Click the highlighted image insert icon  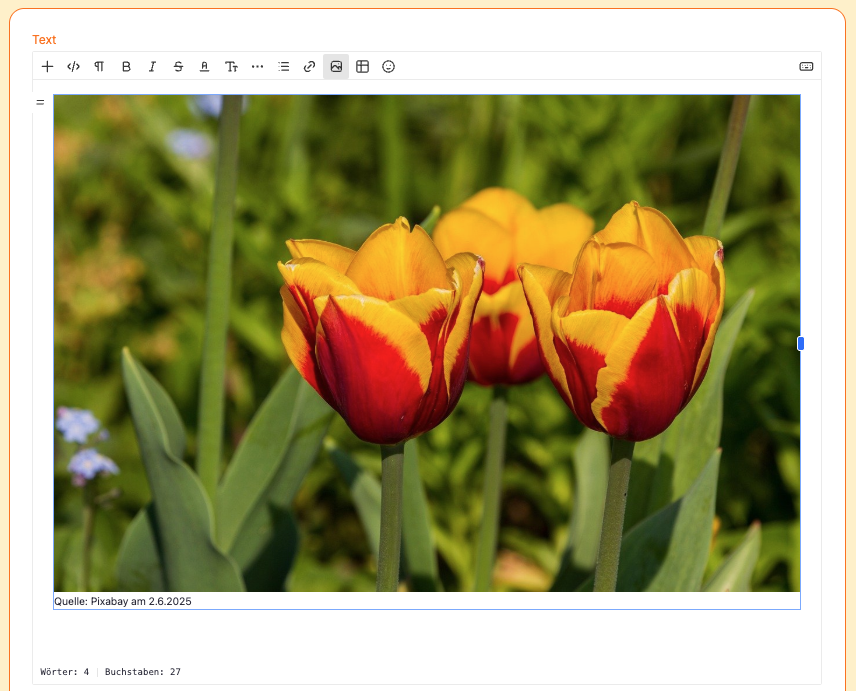coord(336,67)
